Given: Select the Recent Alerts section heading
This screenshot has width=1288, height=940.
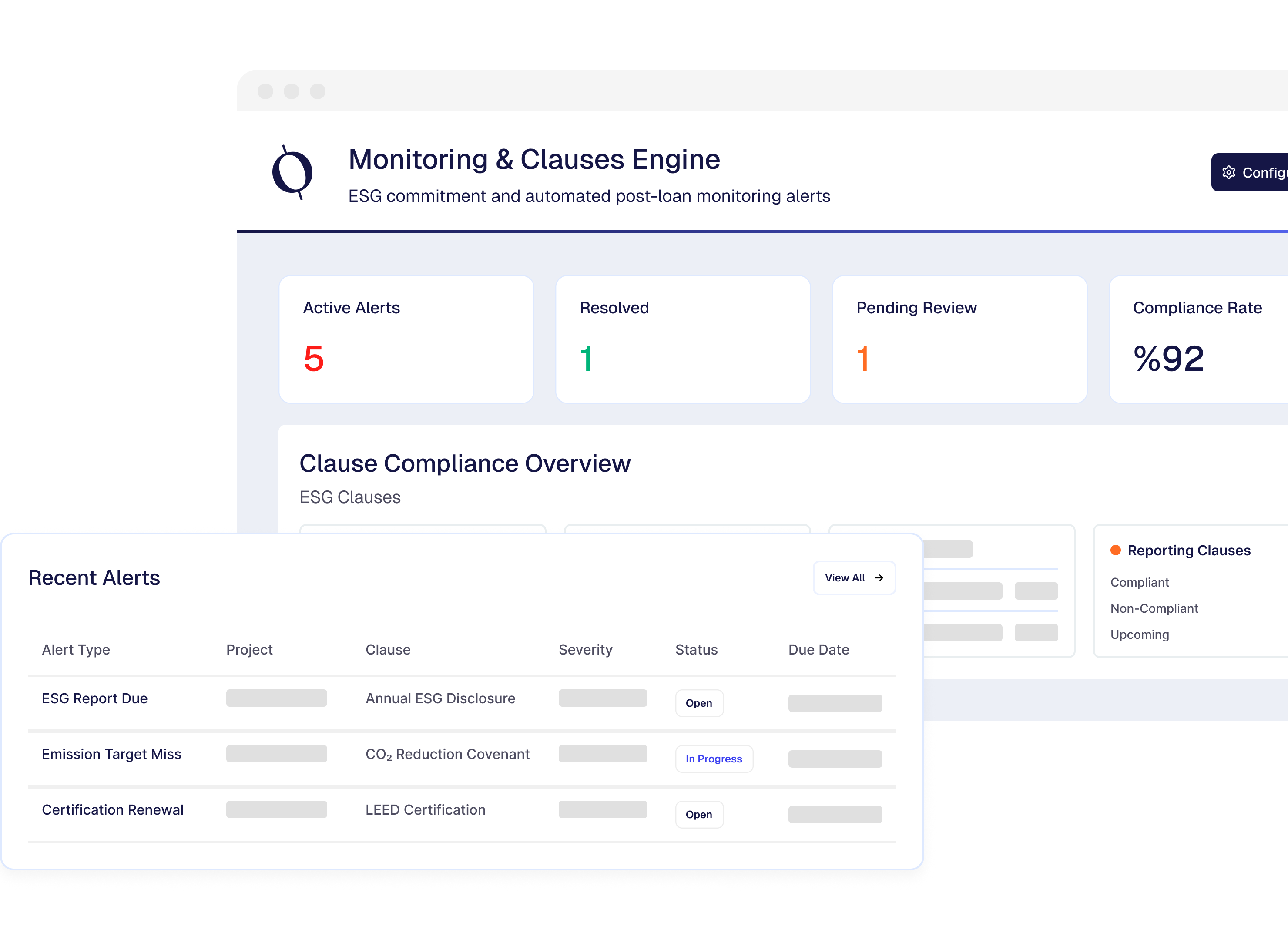Looking at the screenshot, I should point(94,577).
